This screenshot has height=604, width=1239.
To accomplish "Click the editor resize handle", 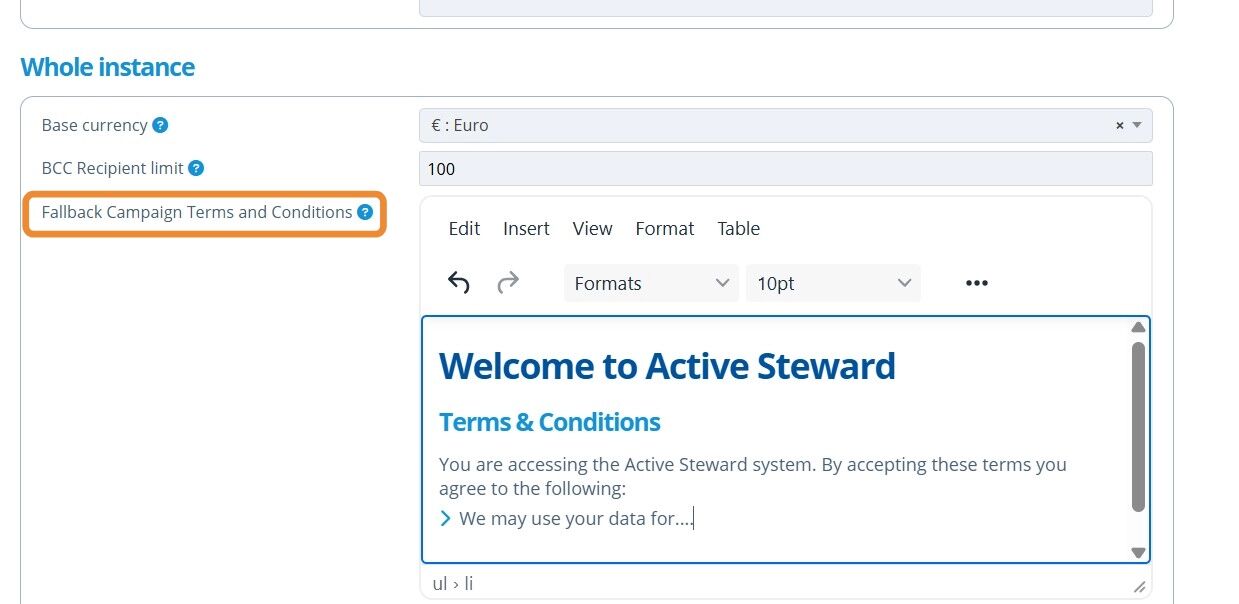I will pos(1139,586).
